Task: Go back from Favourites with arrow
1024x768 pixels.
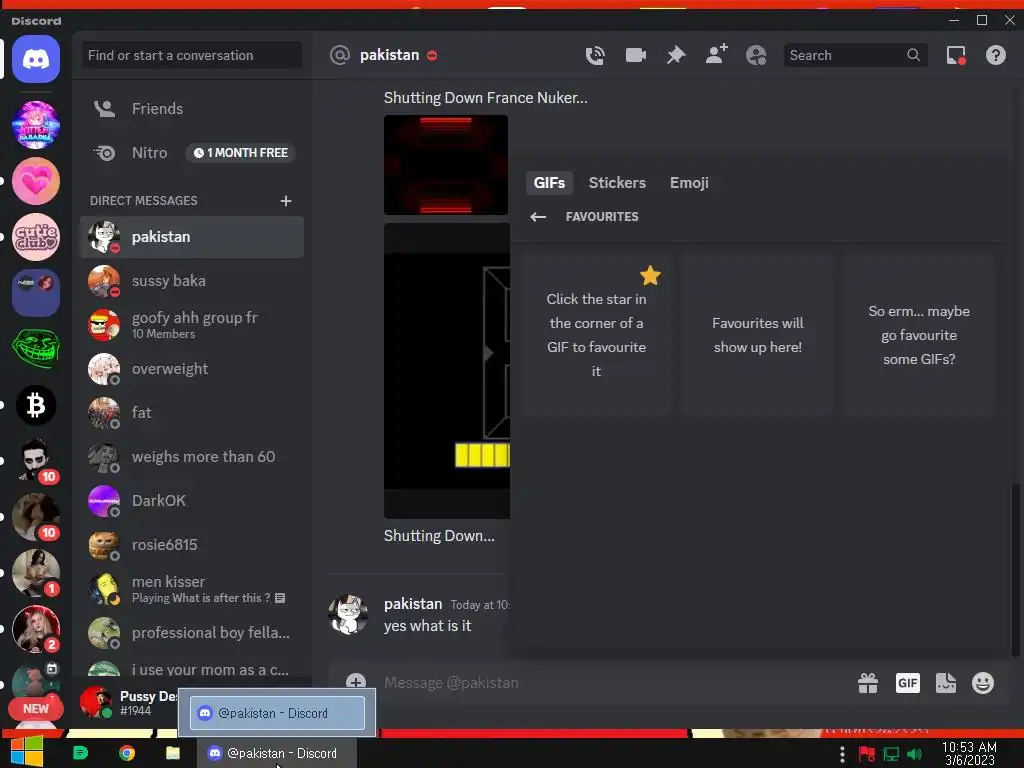Action: click(x=538, y=217)
